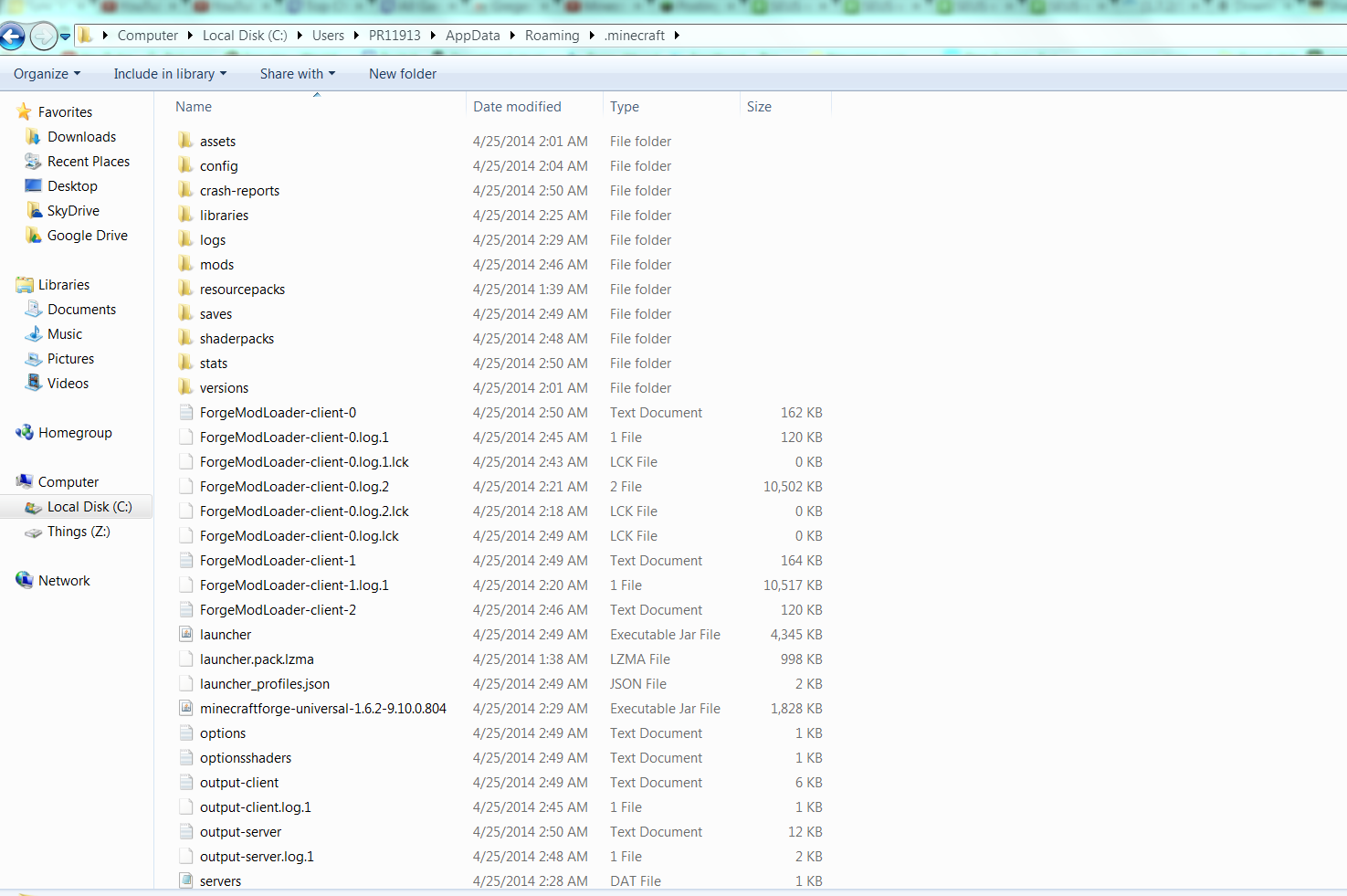Select the shaderpacks folder name
The image size is (1347, 896).
pos(237,339)
